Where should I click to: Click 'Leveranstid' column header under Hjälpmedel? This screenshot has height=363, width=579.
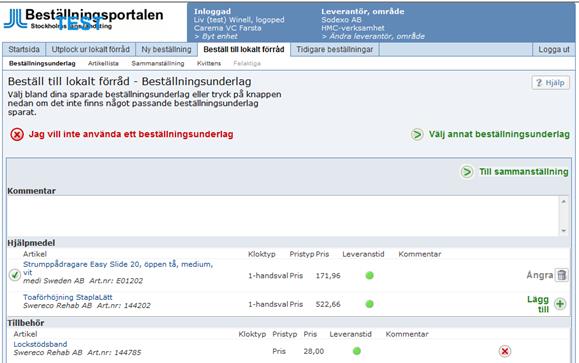[x=363, y=254]
